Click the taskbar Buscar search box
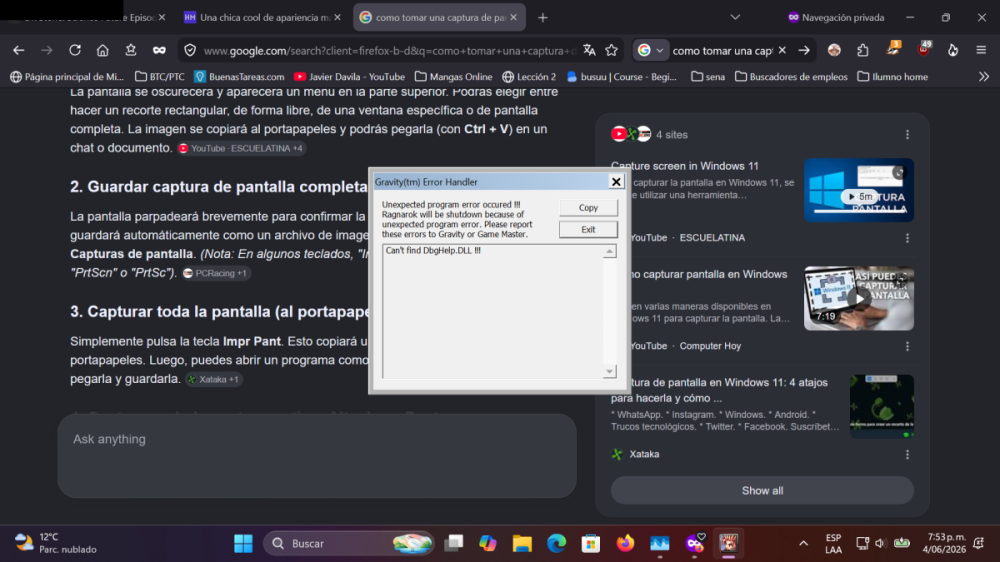Viewport: 1000px width, 562px height. coord(349,544)
